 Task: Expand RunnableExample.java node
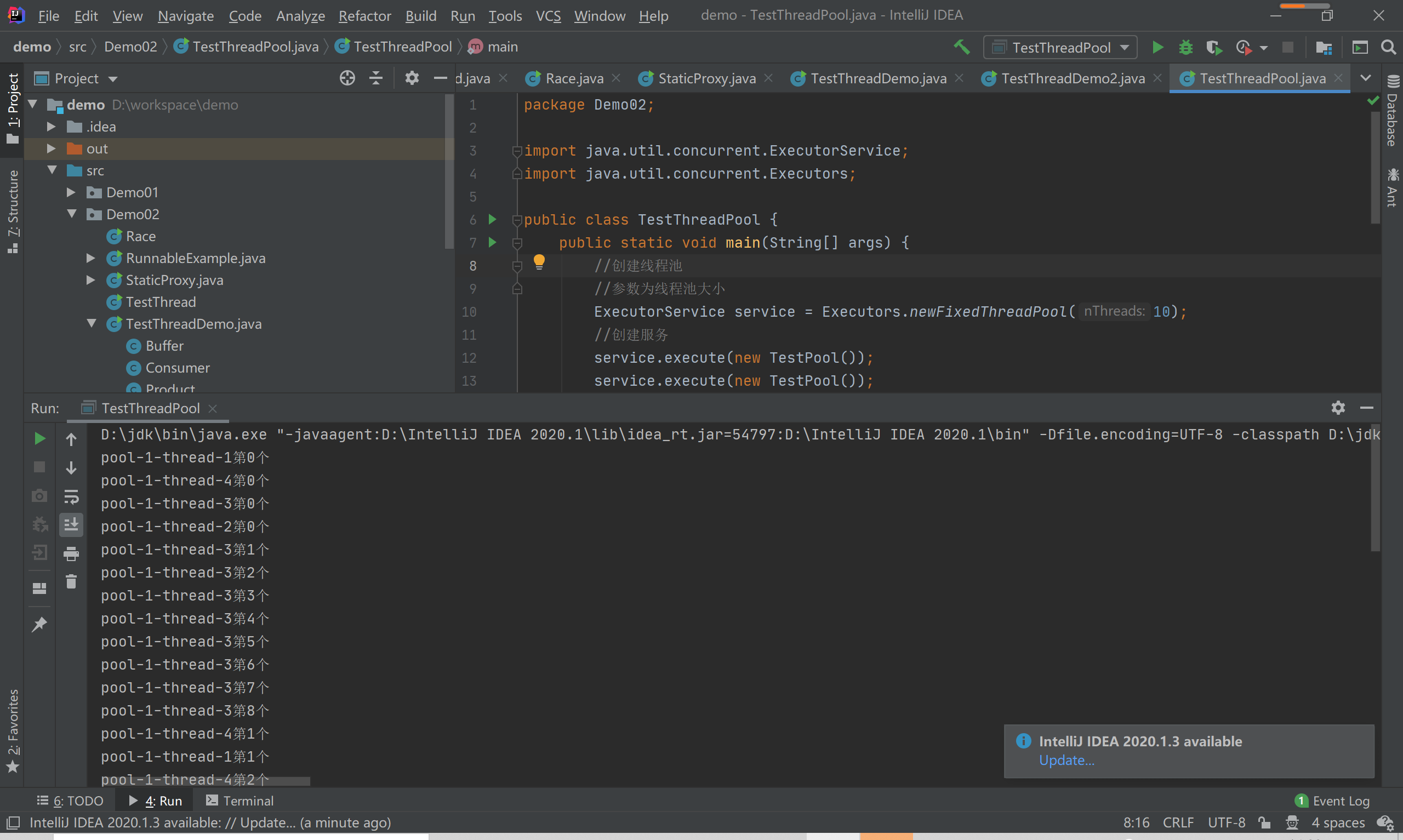tap(90, 258)
